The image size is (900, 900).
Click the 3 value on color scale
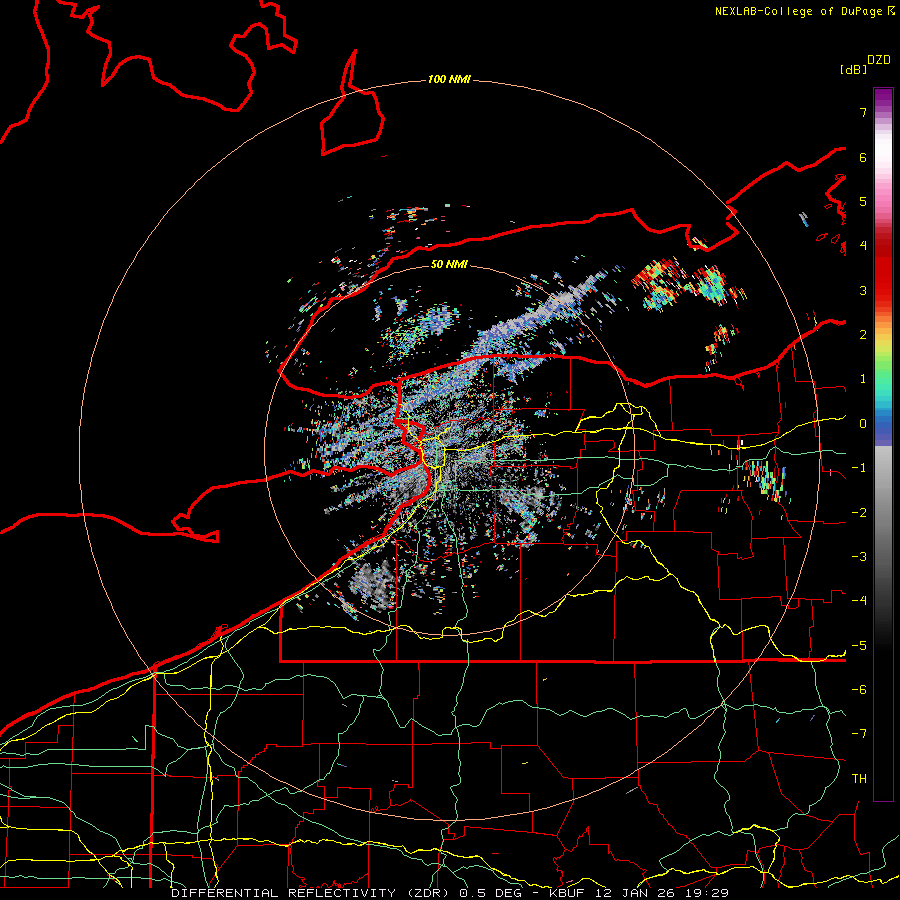click(x=863, y=290)
